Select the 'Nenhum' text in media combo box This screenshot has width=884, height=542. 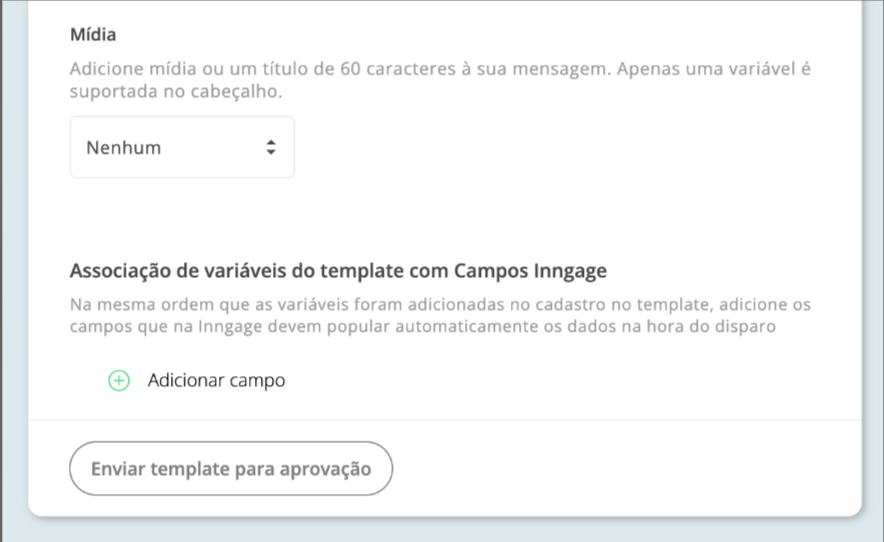[x=123, y=148]
